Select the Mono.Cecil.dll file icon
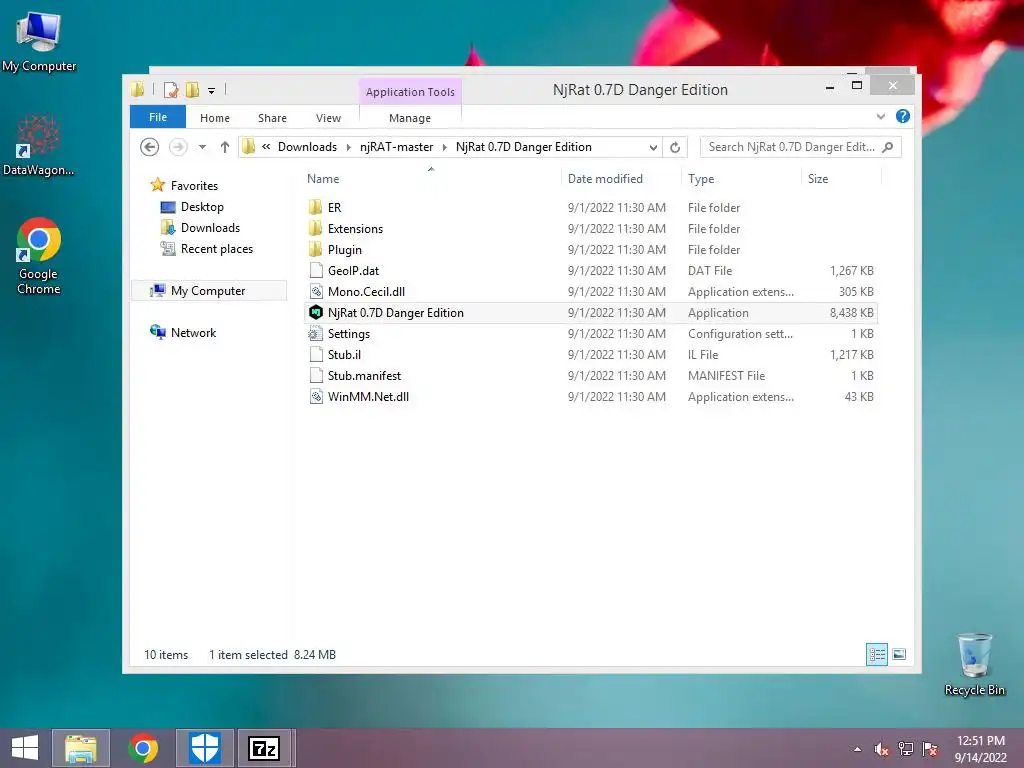This screenshot has width=1024, height=768. (316, 291)
